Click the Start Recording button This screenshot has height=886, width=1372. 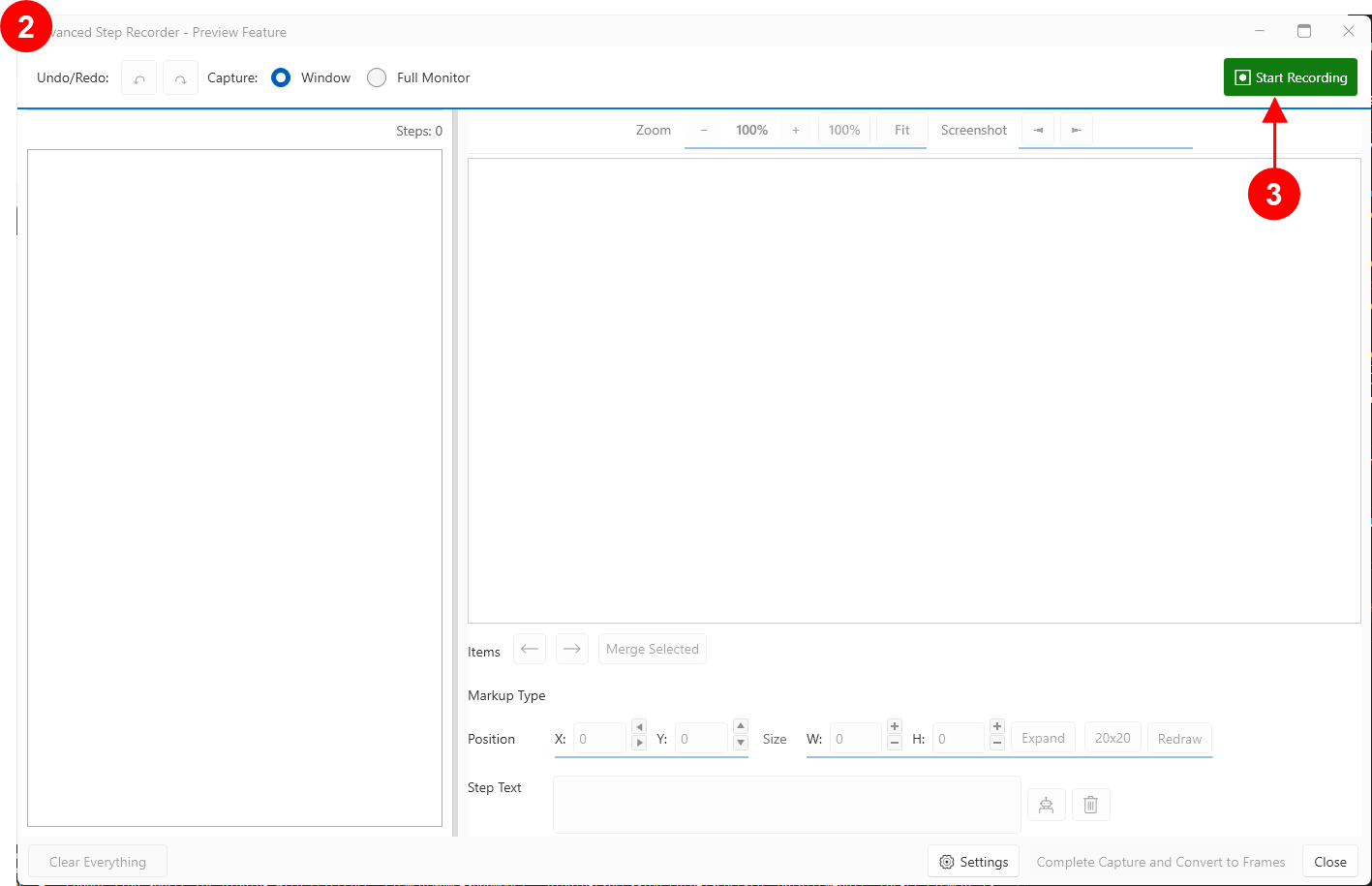pyautogui.click(x=1290, y=77)
